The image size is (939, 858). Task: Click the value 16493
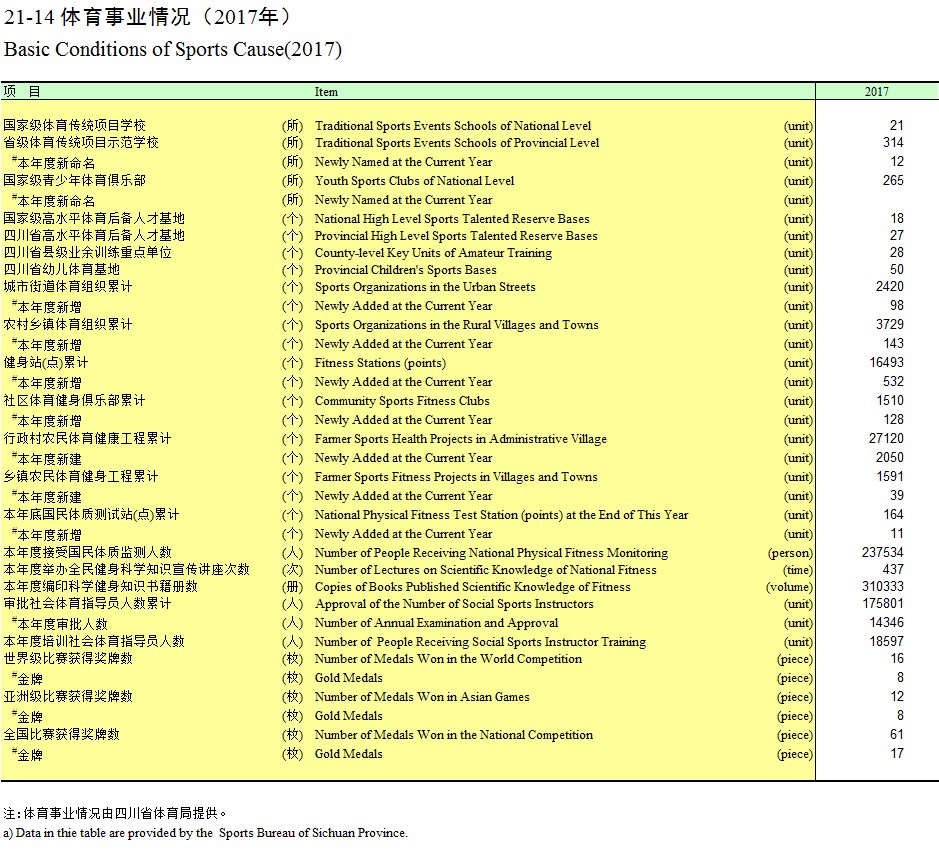click(886, 363)
